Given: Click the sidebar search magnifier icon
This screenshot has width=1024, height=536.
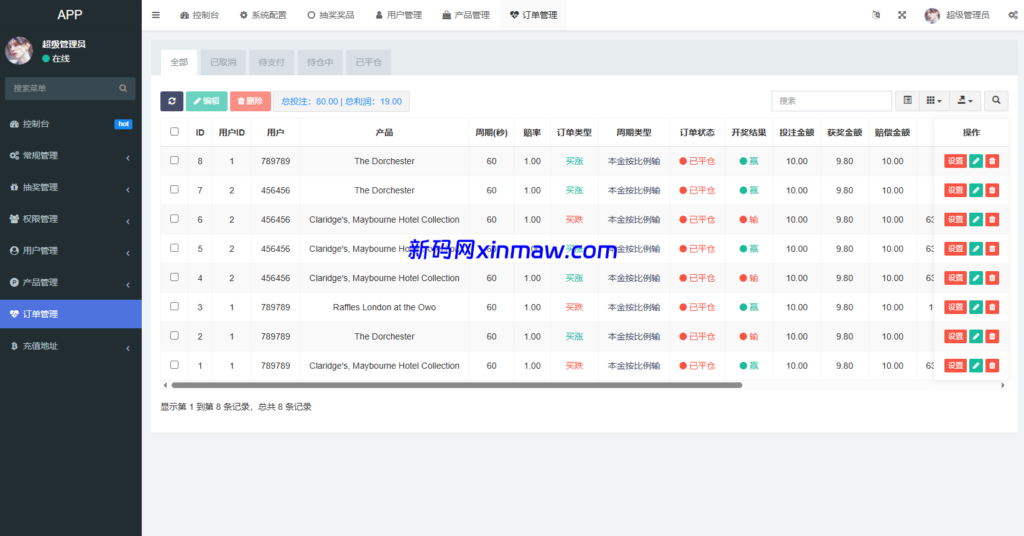Looking at the screenshot, I should point(123,88).
